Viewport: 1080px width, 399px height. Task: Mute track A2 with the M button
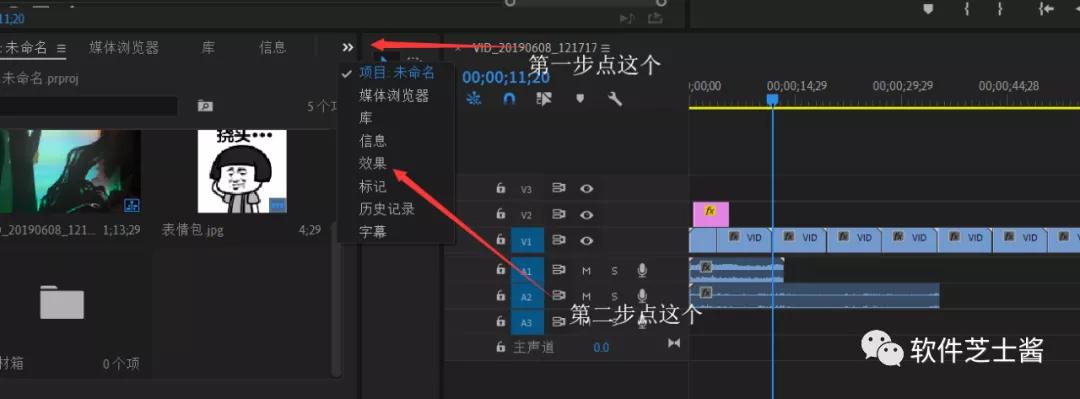[x=586, y=297]
